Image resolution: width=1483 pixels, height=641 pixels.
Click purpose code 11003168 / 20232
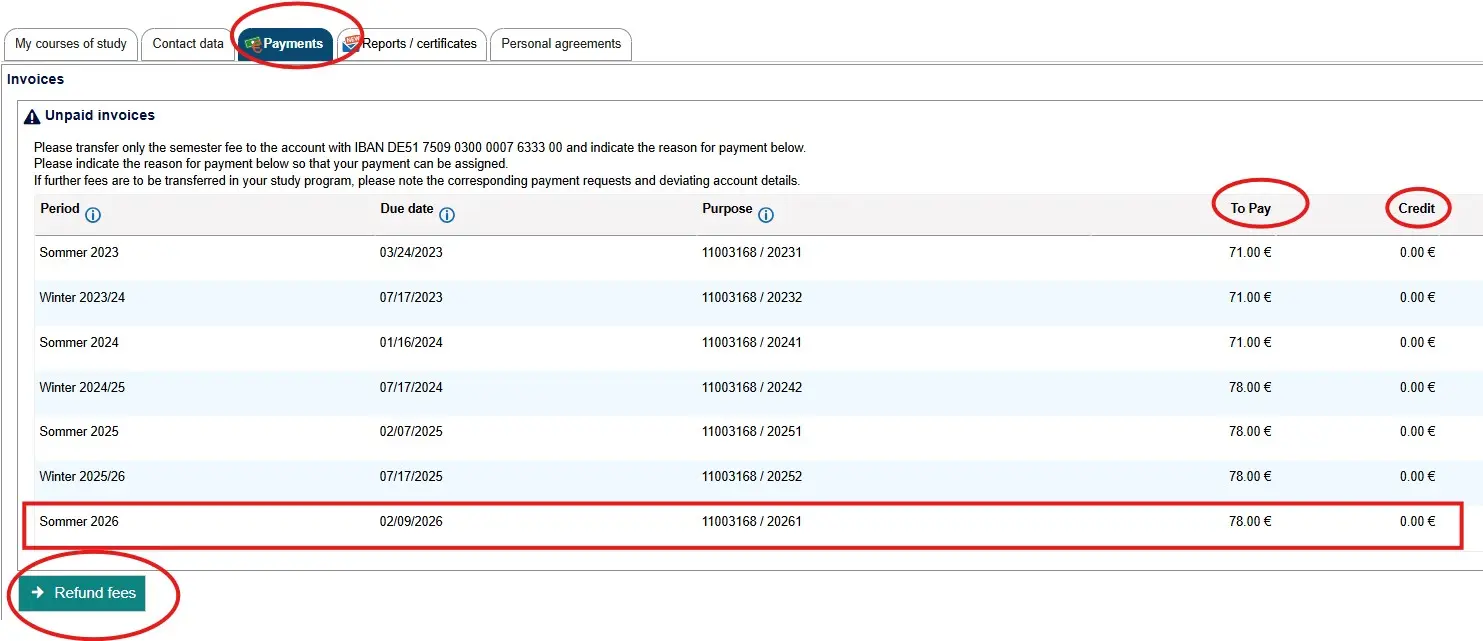click(752, 297)
